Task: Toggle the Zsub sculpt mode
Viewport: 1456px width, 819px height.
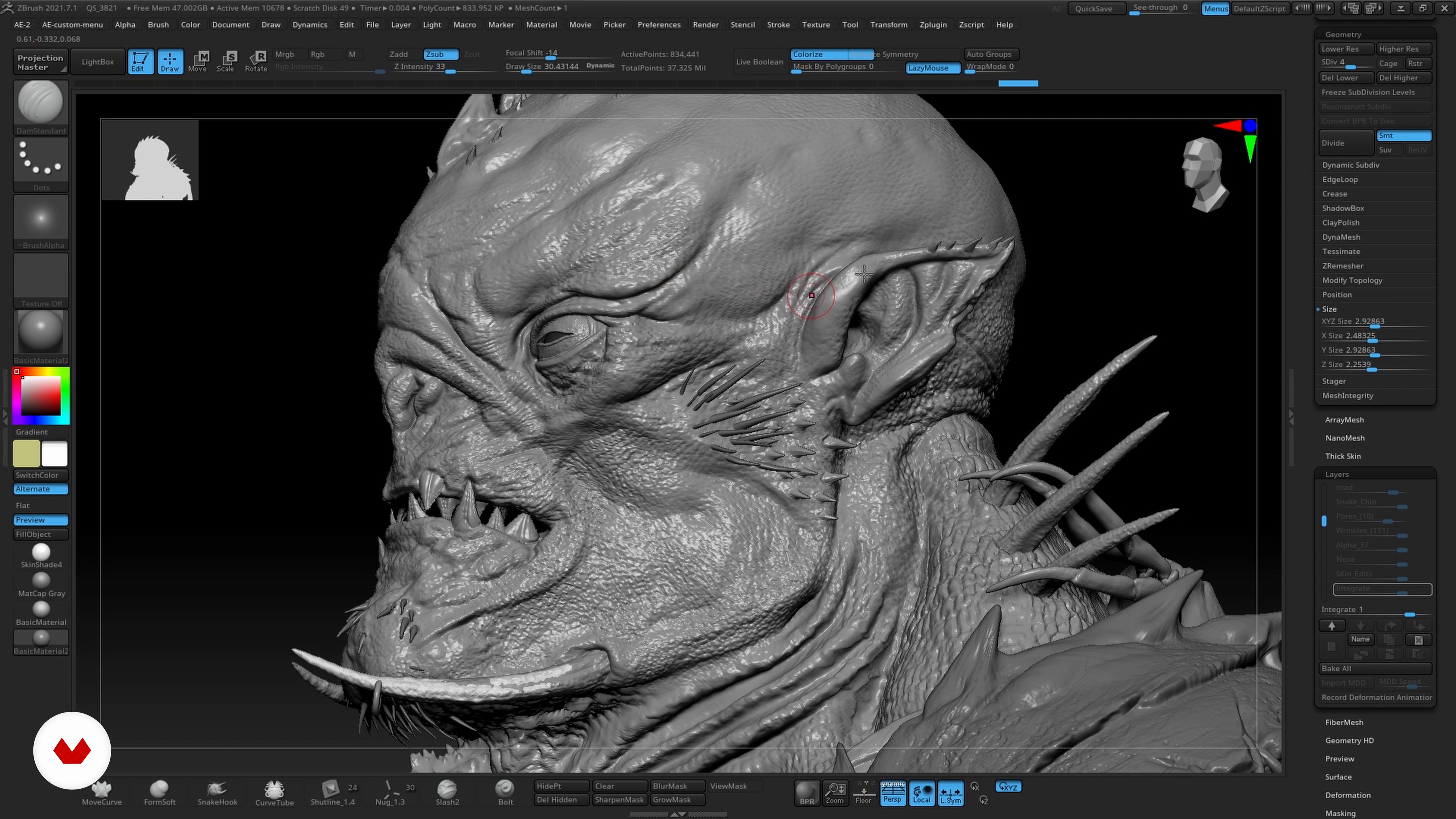Action: (x=440, y=54)
